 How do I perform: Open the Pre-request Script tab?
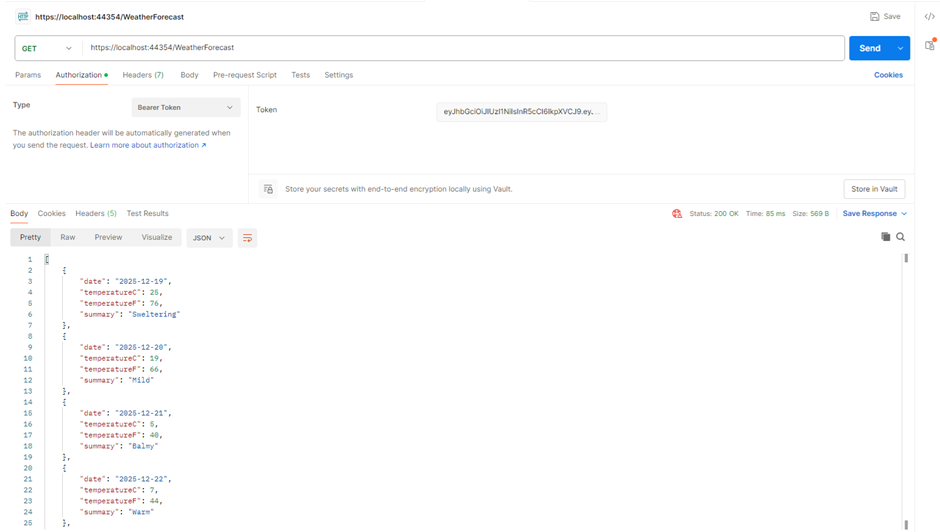click(x=245, y=75)
